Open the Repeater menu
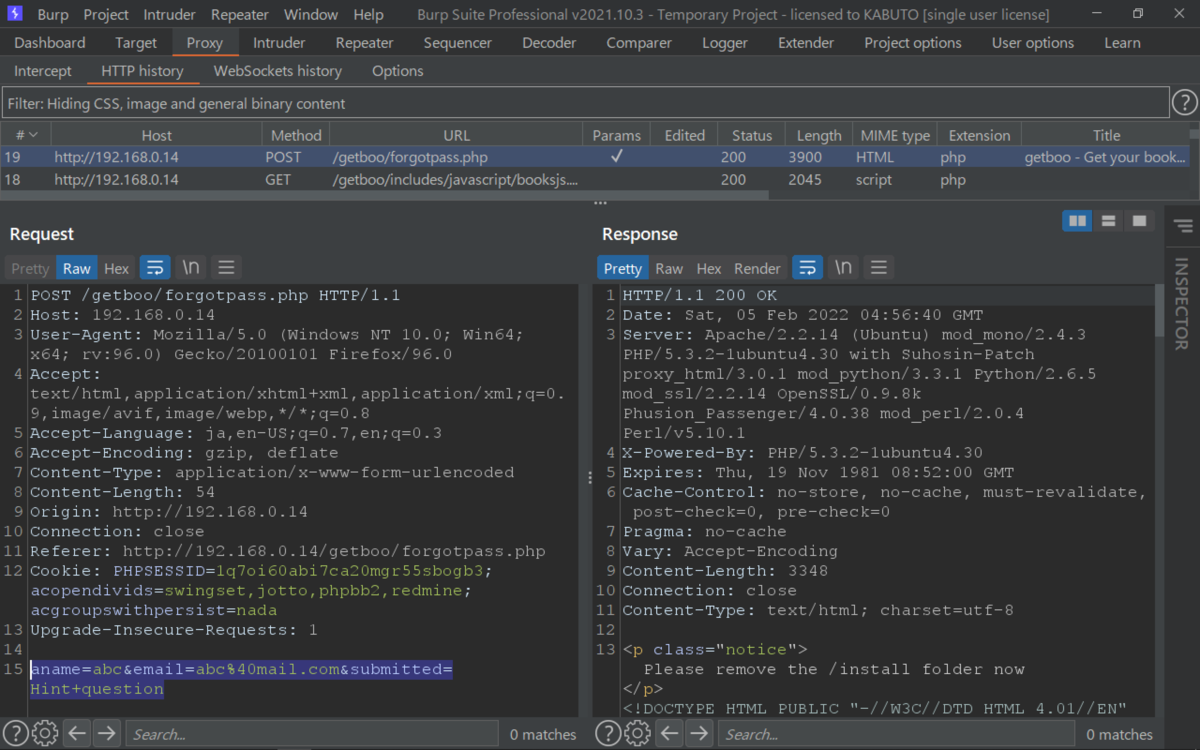 [x=240, y=14]
